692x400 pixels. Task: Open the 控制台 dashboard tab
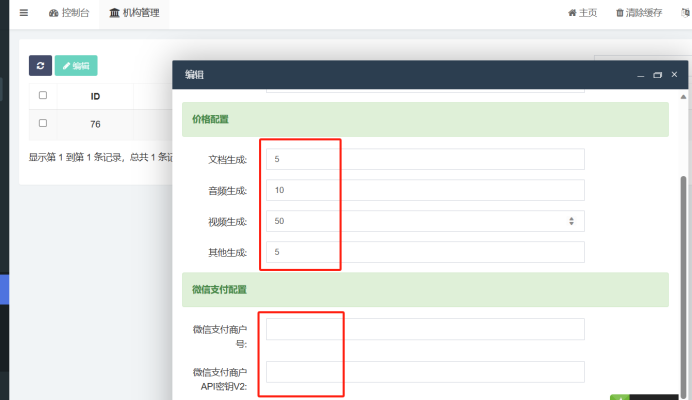[x=69, y=13]
